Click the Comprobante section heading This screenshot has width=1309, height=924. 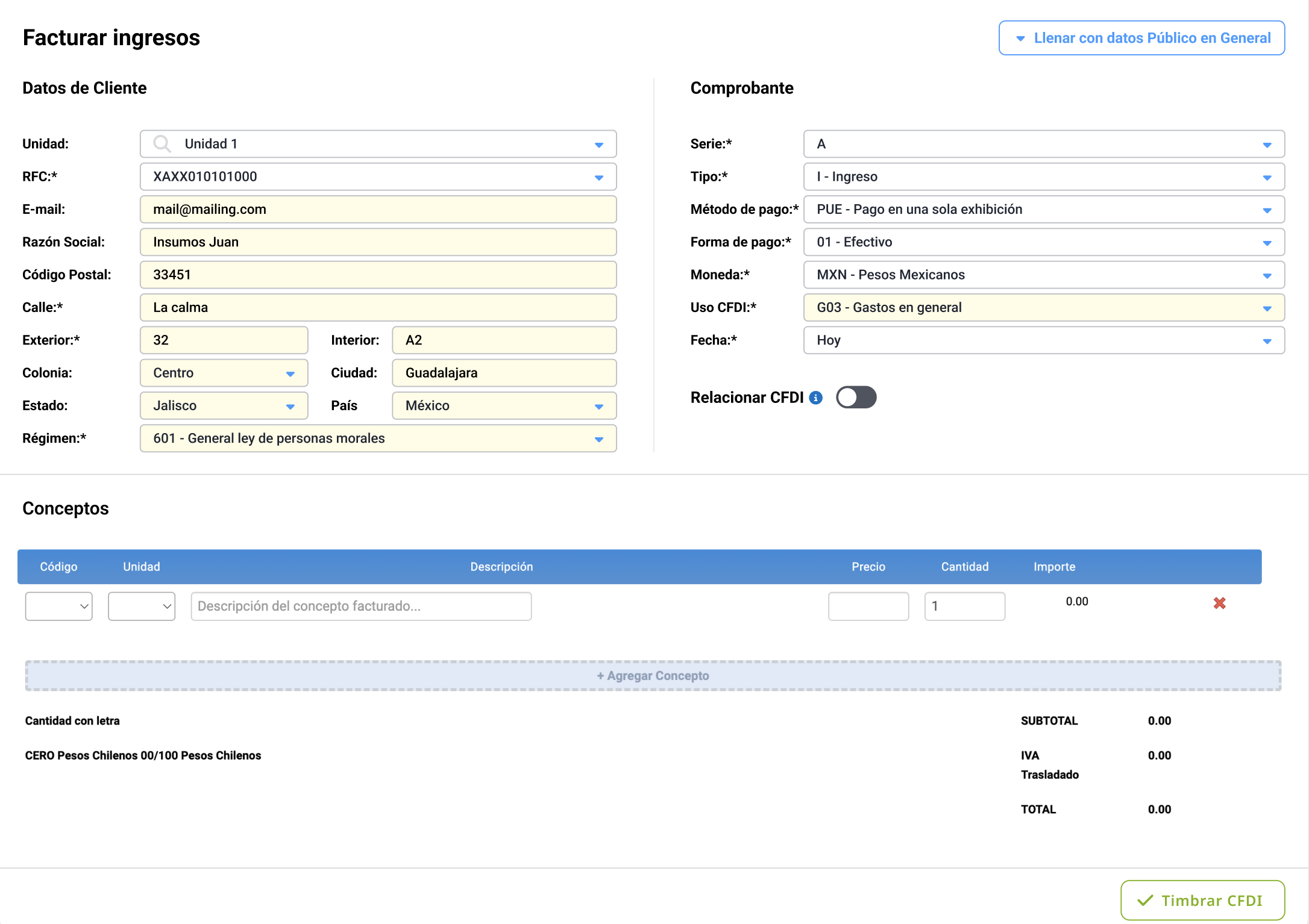[x=742, y=88]
